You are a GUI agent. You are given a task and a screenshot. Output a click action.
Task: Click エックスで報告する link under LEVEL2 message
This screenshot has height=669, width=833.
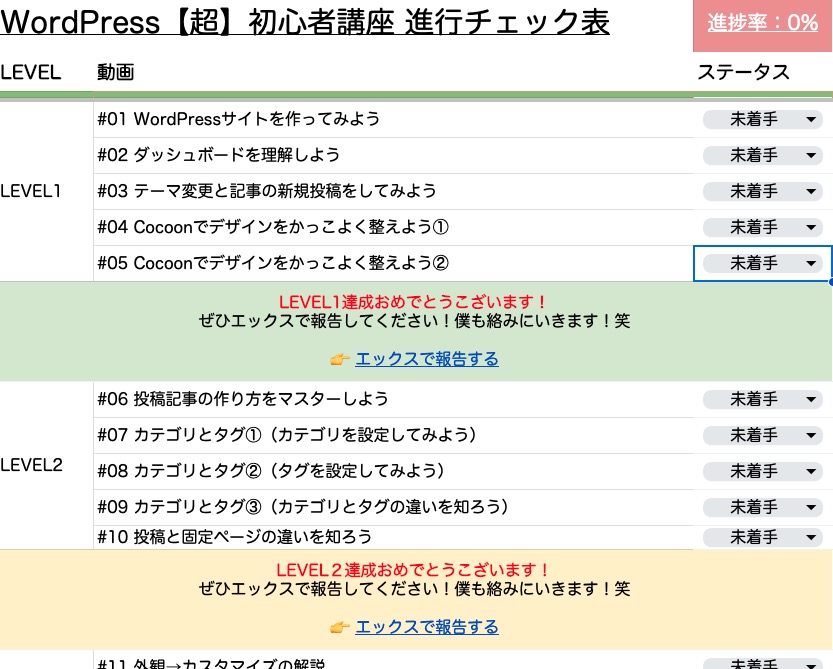click(x=427, y=627)
